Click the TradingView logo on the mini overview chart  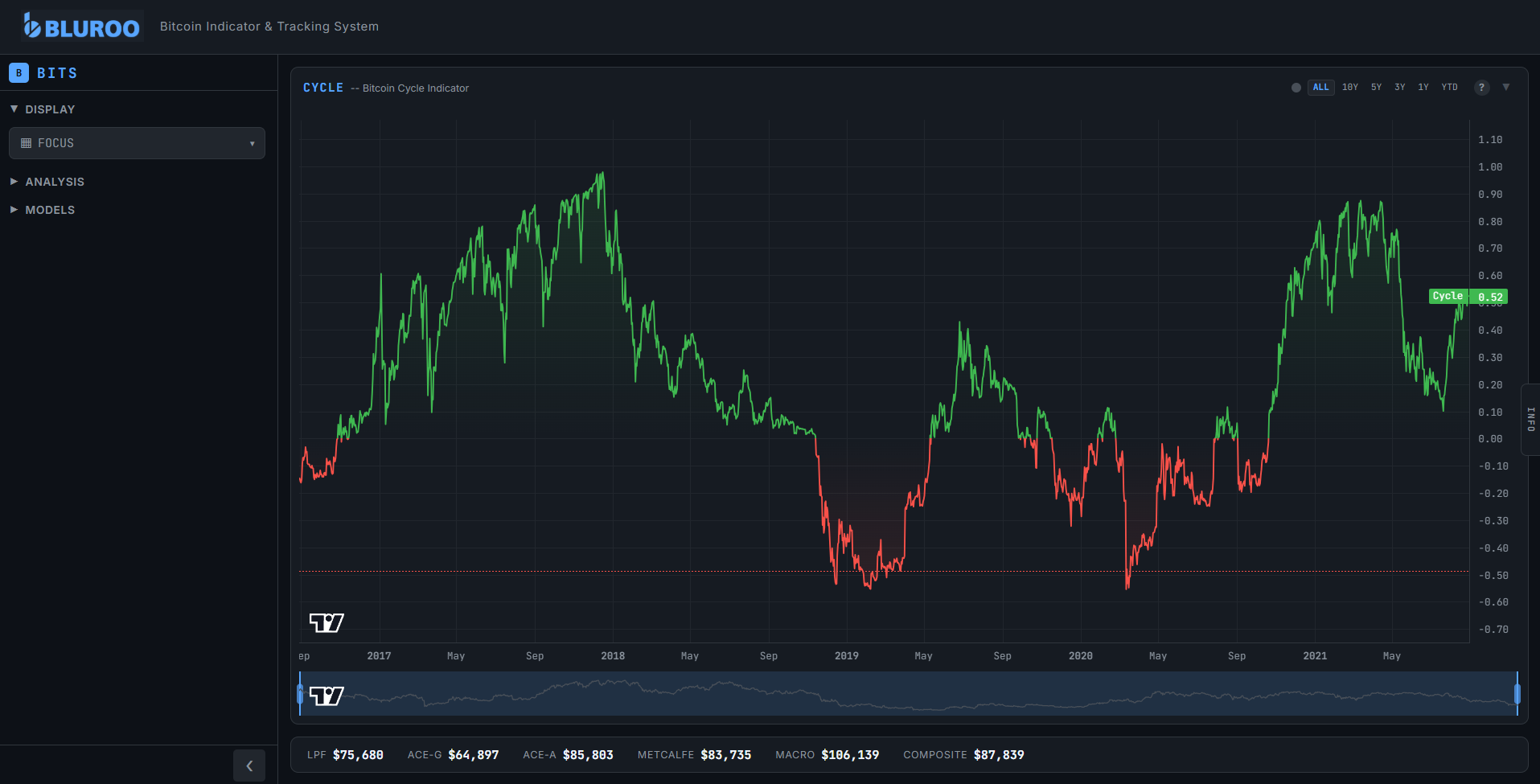(326, 695)
